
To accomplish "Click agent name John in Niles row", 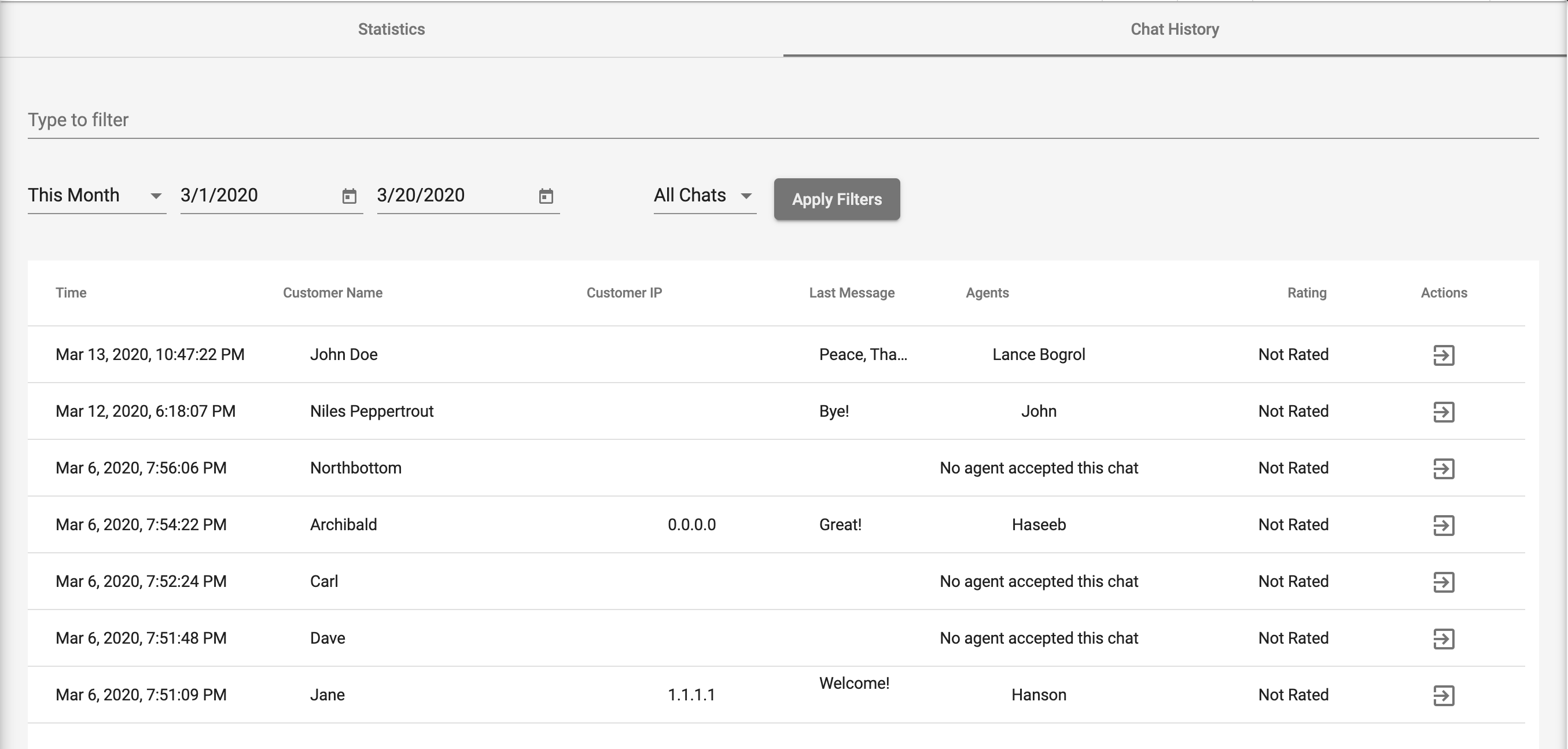I will pyautogui.click(x=1039, y=411).
